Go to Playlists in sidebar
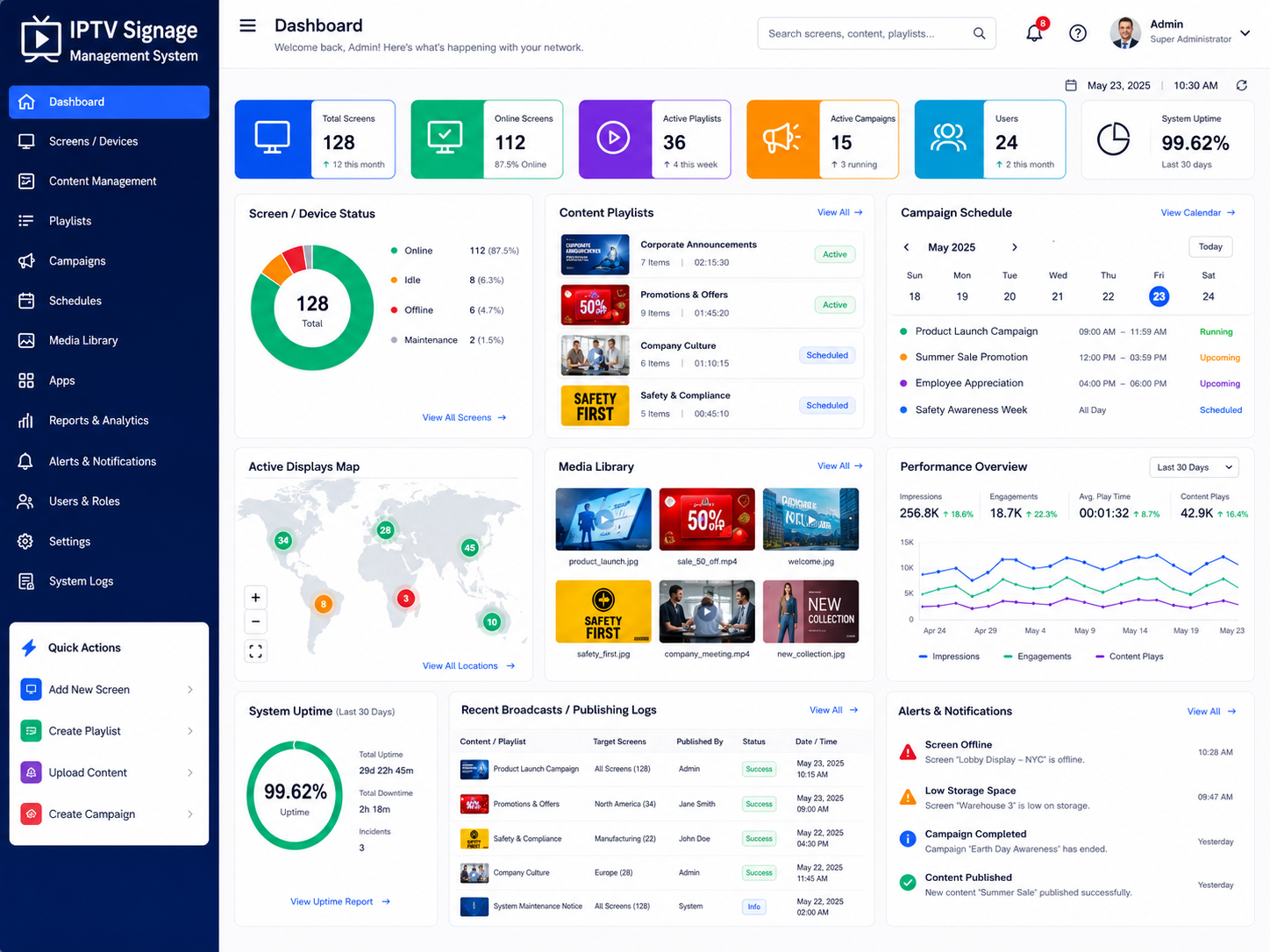 point(109,221)
